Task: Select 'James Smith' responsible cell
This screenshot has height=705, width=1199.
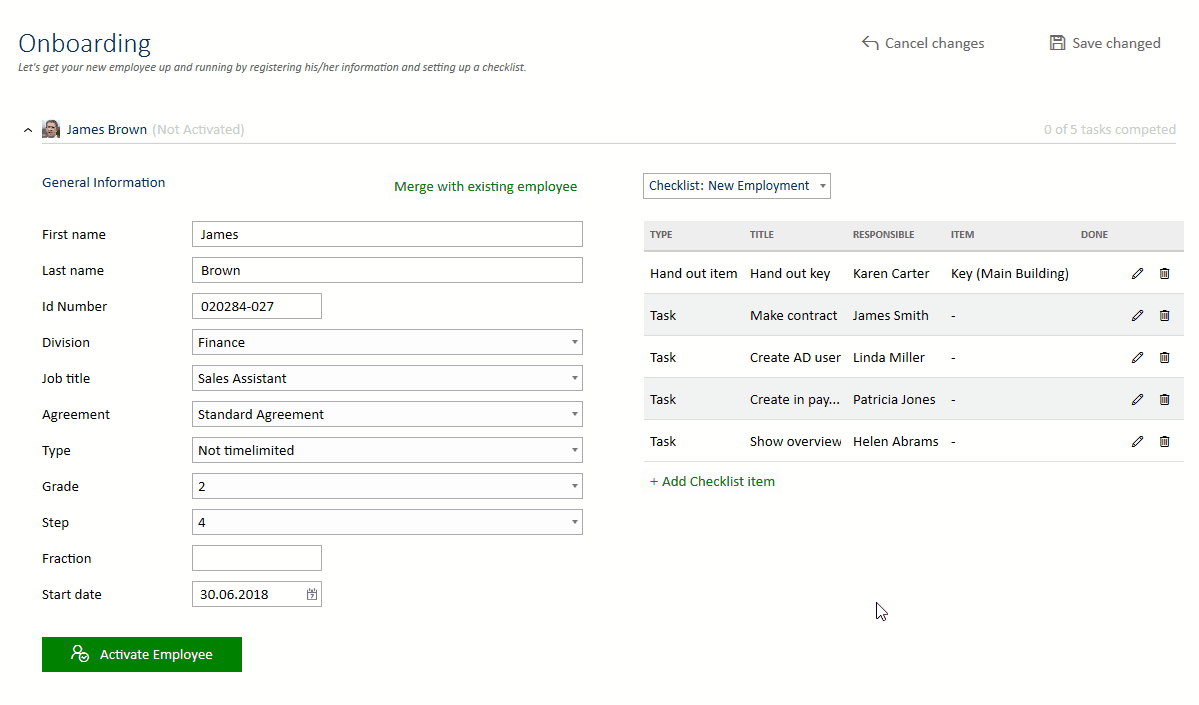Action: point(890,316)
